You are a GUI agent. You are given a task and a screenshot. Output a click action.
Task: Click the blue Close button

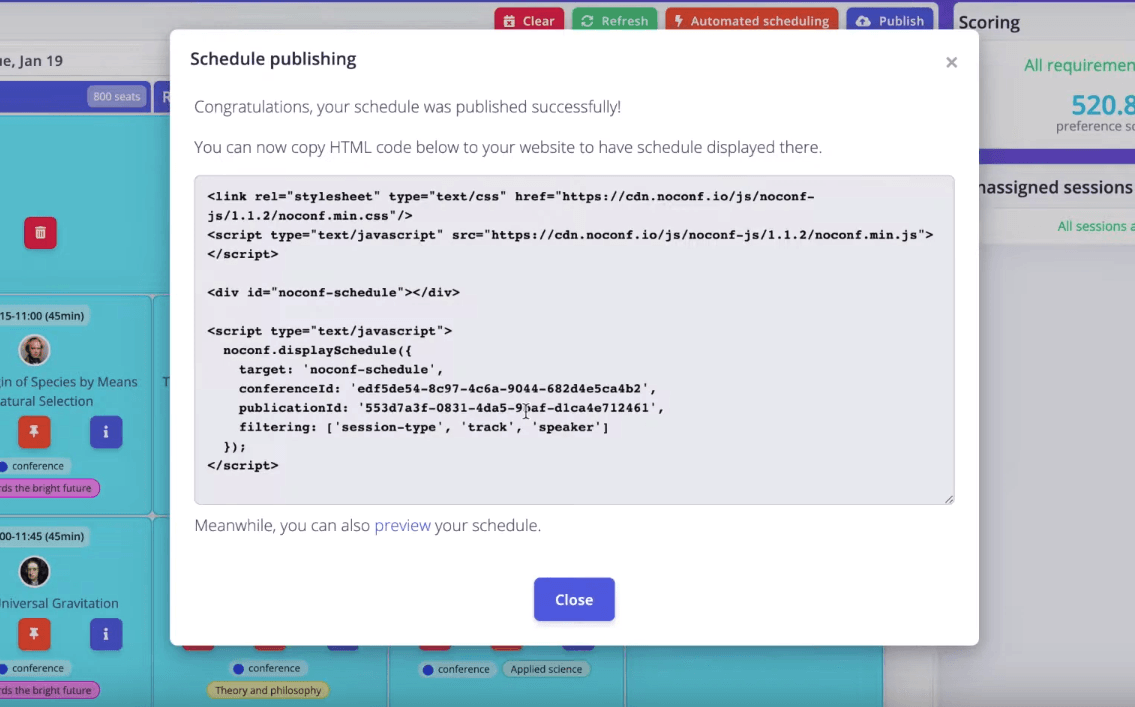[574, 599]
